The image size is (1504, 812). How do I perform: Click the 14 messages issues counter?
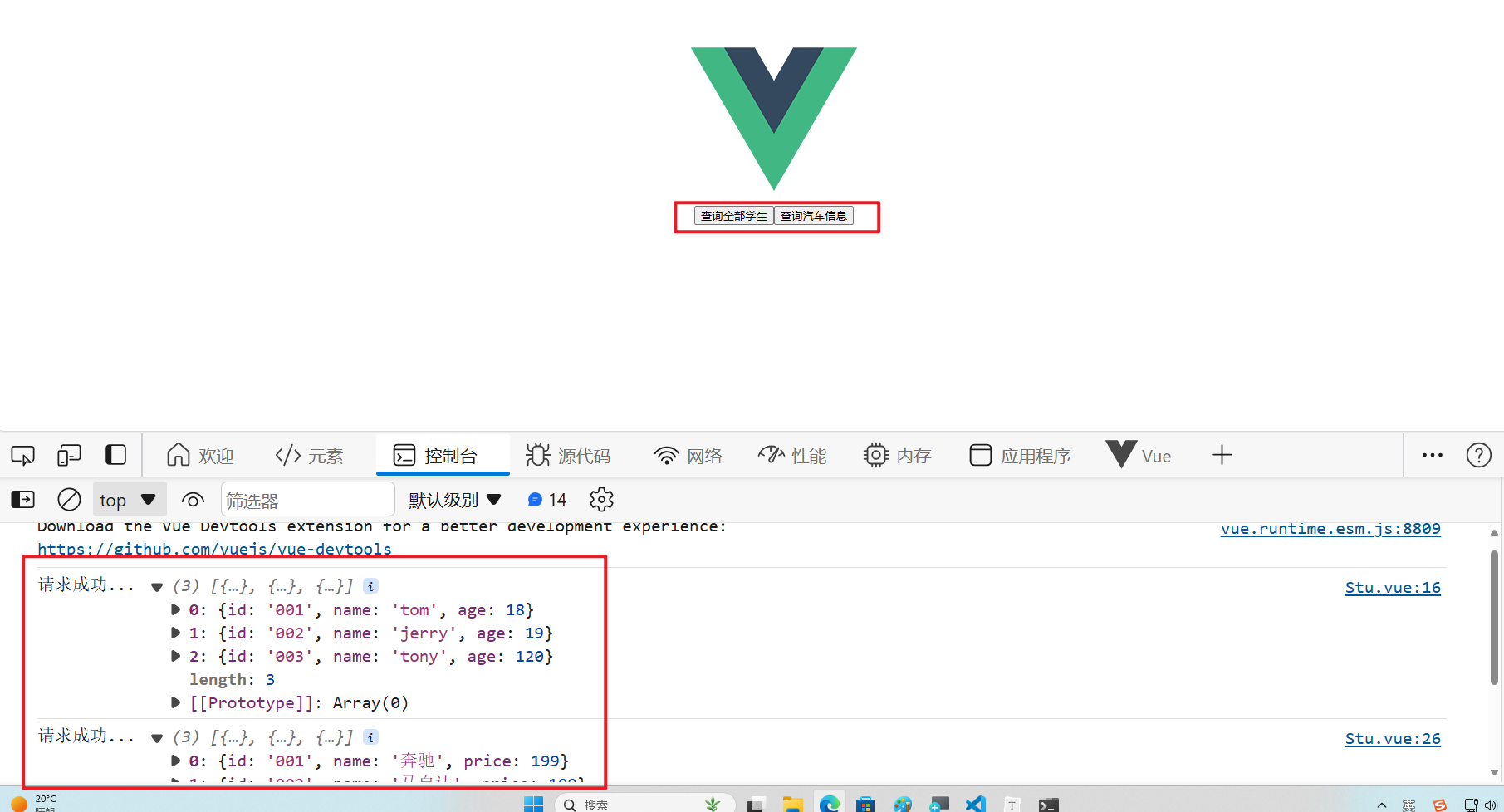[x=547, y=500]
